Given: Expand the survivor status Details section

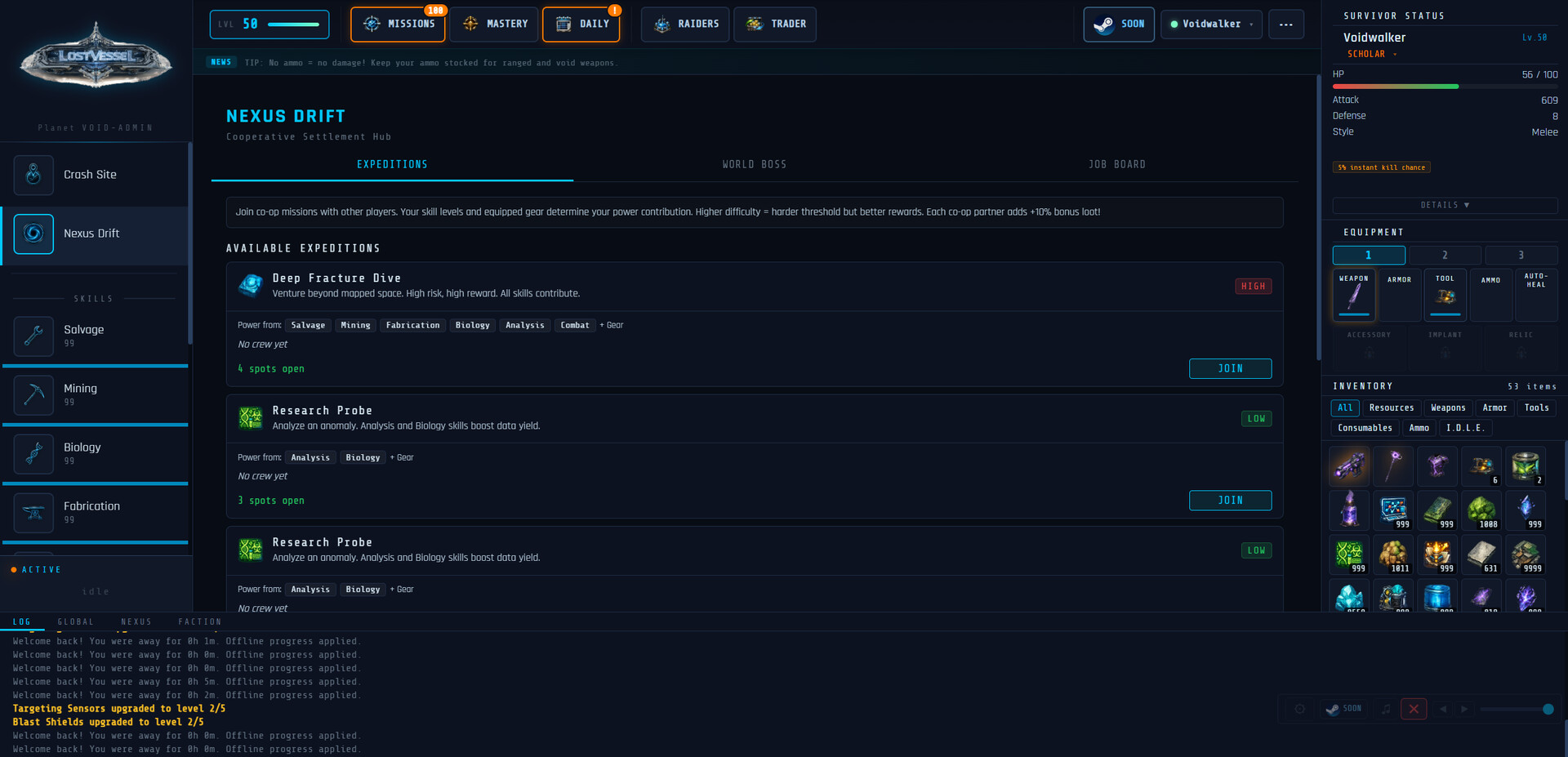Looking at the screenshot, I should pos(1444,205).
